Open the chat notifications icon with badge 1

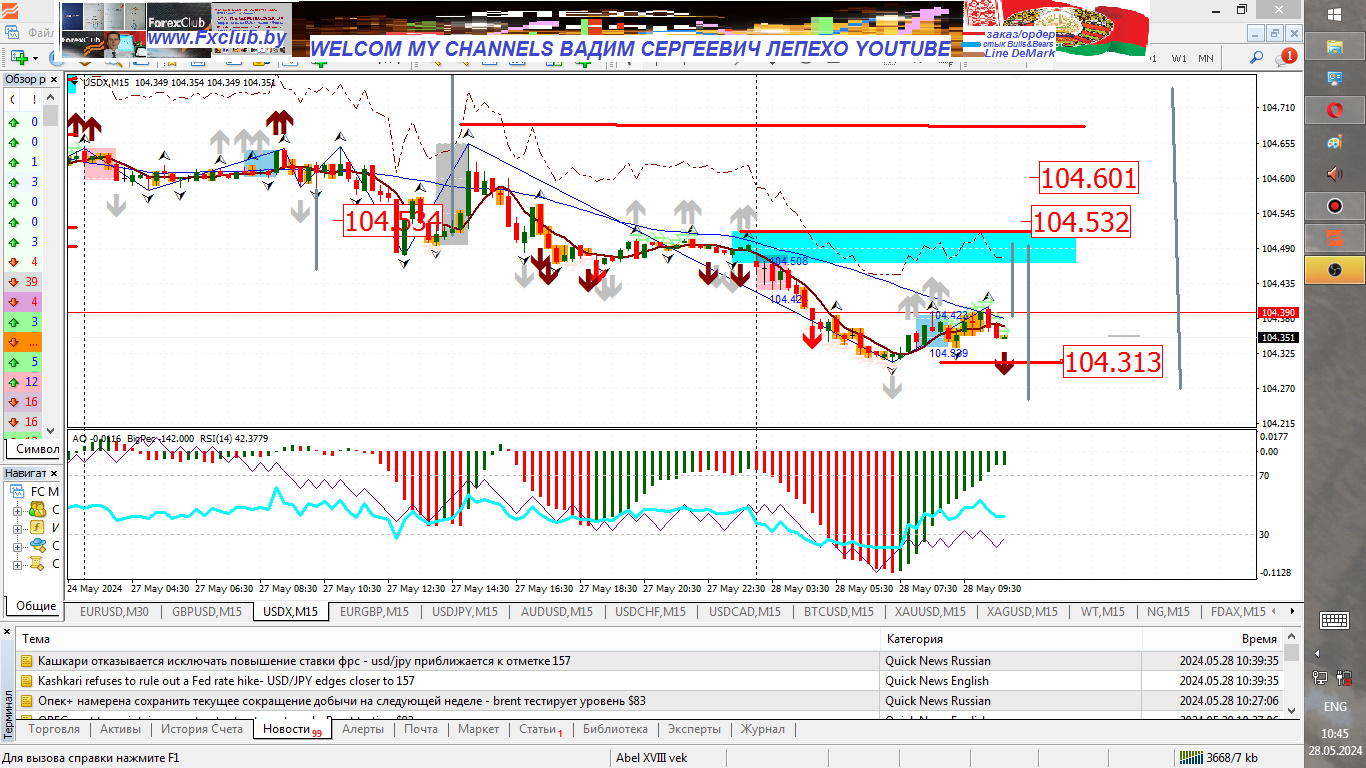pyautogui.click(x=1286, y=58)
